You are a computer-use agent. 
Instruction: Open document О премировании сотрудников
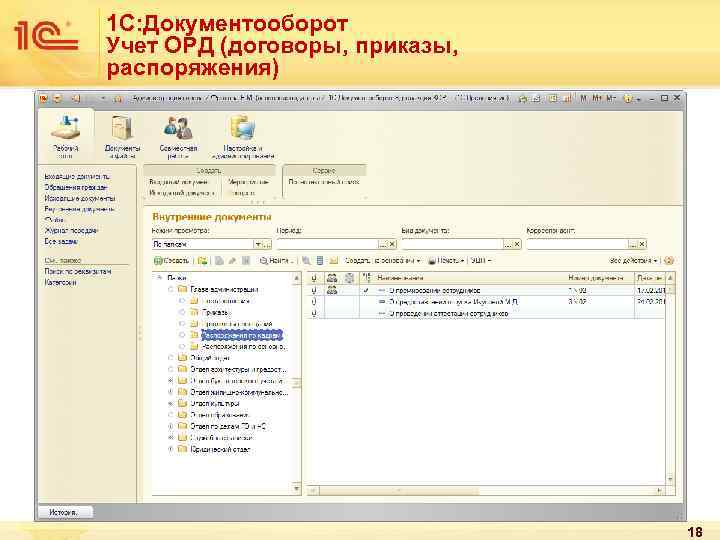click(x=434, y=290)
